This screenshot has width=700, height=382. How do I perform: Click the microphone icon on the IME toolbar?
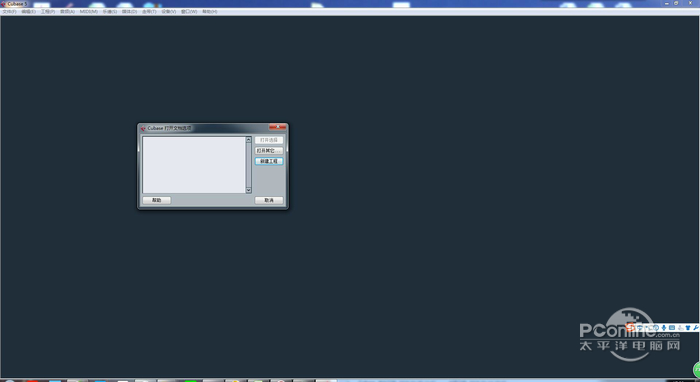tap(664, 328)
